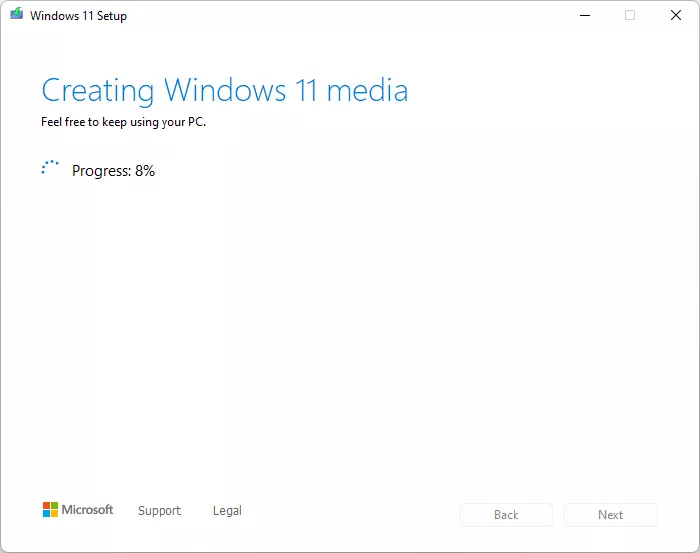This screenshot has height=553, width=700.
Task: Click the "Progress: 8%" text
Action: tap(113, 171)
